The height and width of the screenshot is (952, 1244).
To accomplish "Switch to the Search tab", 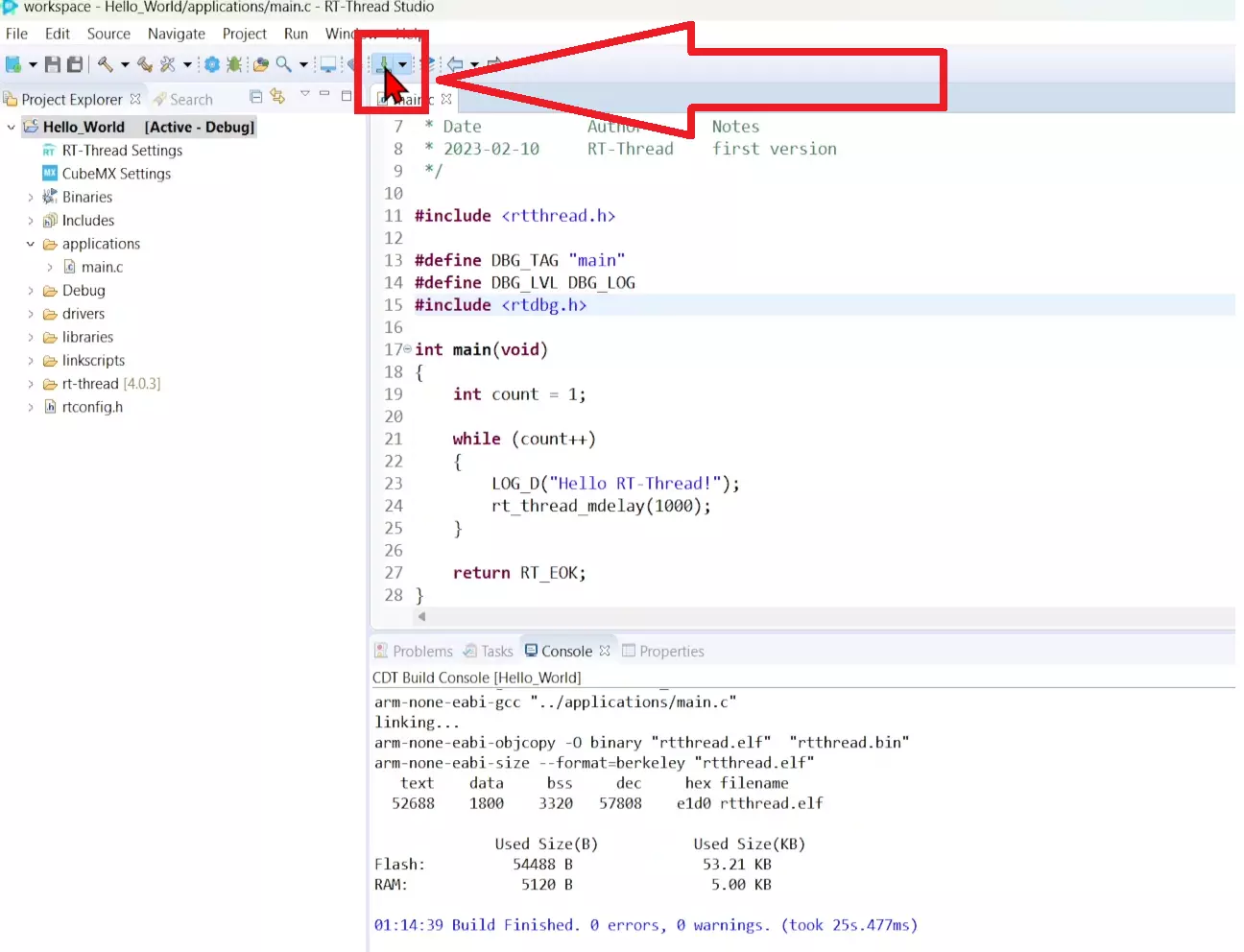I will click(x=182, y=99).
